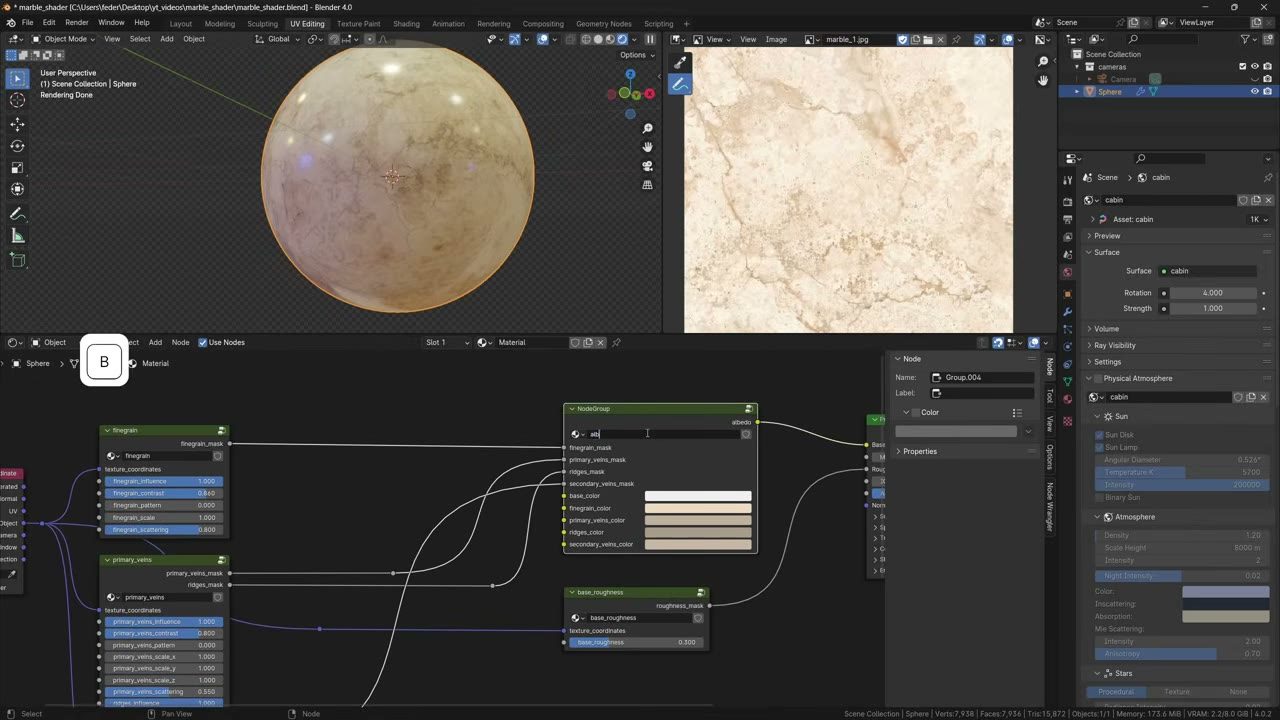
Task: Toggle camera view icon in the 3D viewport
Action: [648, 166]
